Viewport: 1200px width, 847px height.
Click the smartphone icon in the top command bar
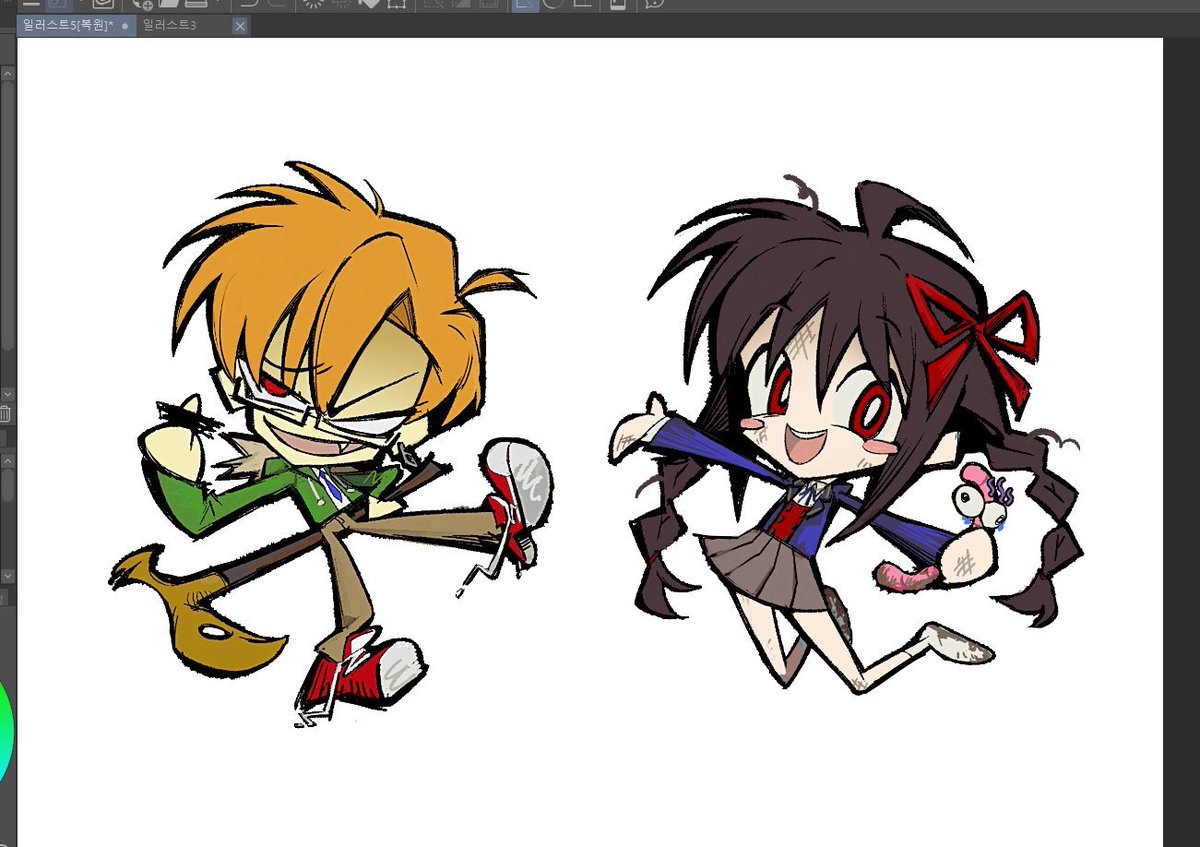point(617,4)
